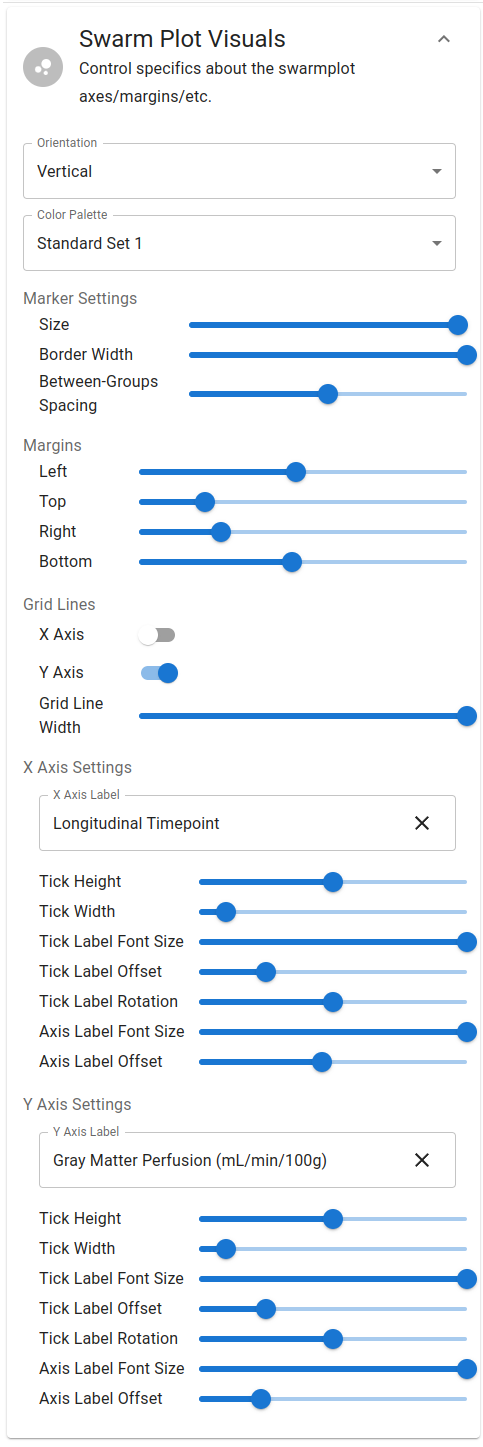Disable Y Axis grid lines toggle
Image resolution: width=483 pixels, height=1447 pixels.
click(158, 673)
